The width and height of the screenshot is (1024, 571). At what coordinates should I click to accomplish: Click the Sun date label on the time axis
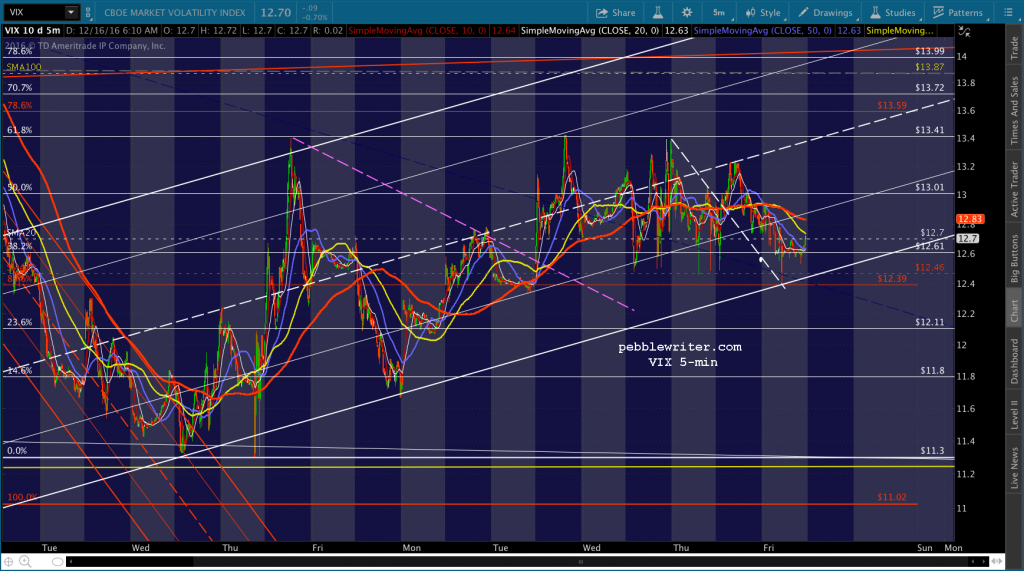coord(924,547)
